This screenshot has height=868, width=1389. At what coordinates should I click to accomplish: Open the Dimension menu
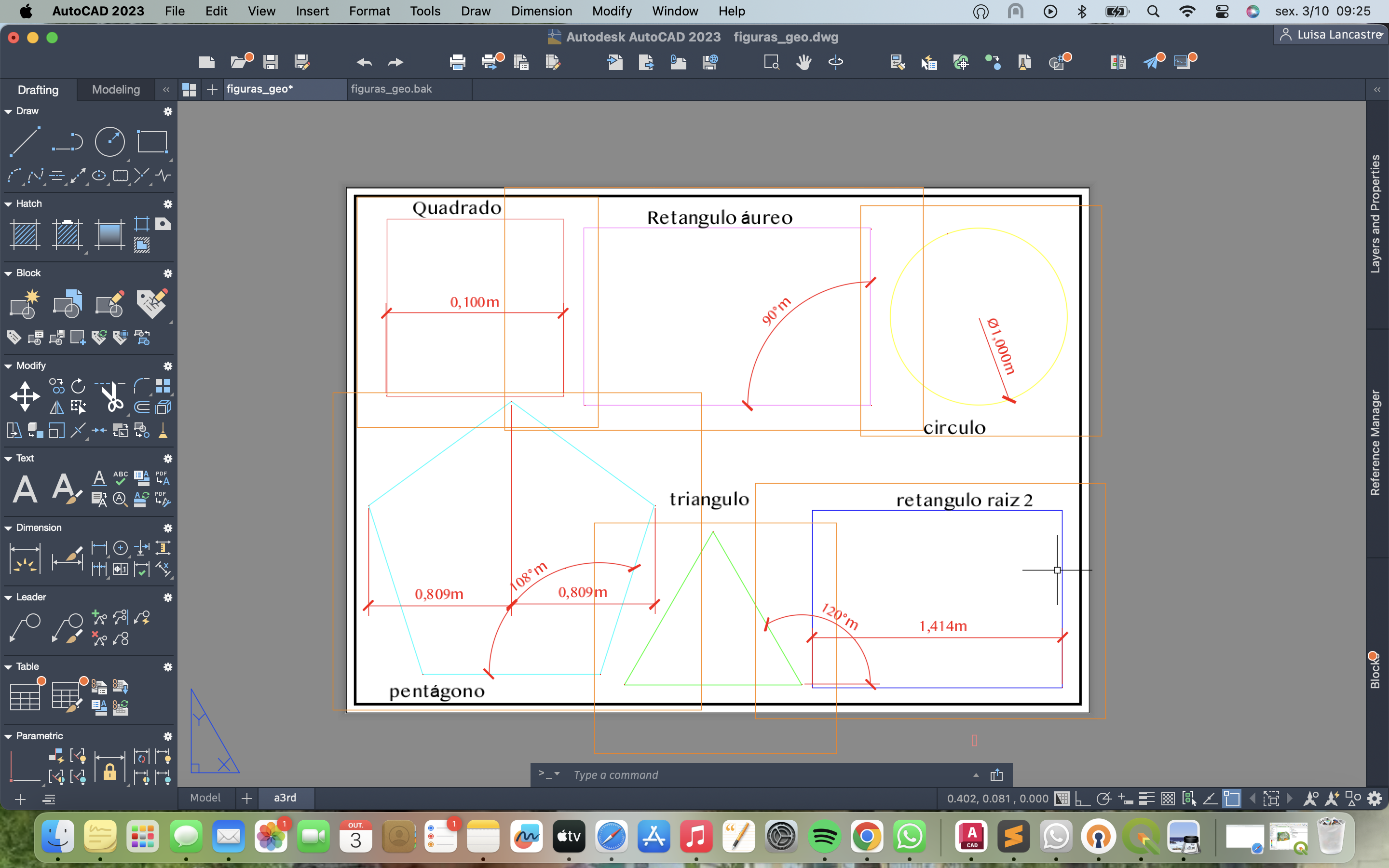[x=541, y=11]
